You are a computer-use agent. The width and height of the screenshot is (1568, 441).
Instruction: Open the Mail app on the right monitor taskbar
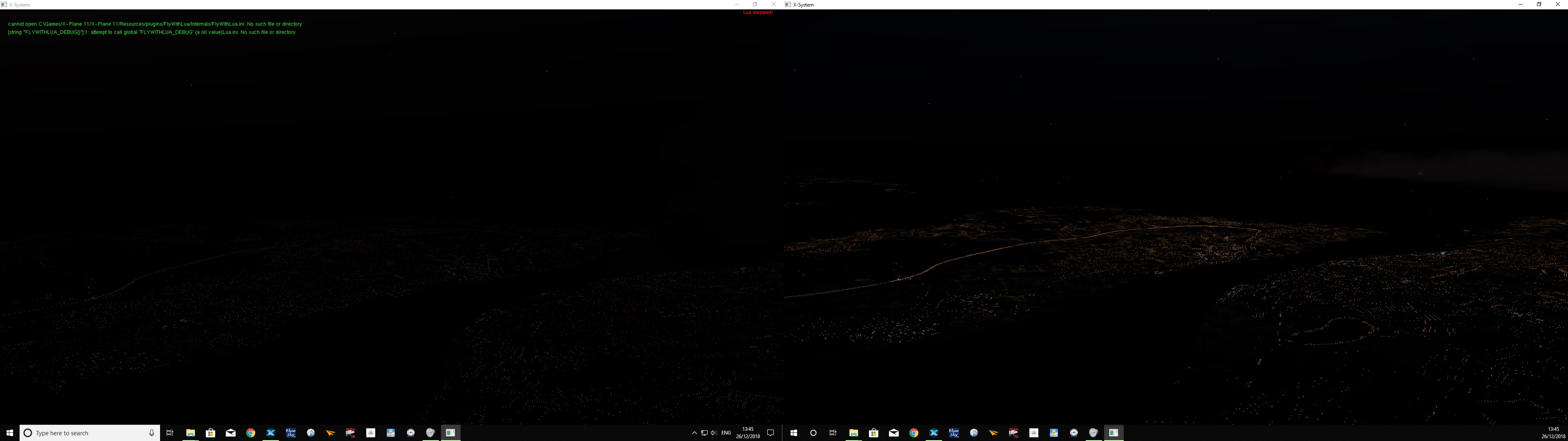tap(893, 432)
